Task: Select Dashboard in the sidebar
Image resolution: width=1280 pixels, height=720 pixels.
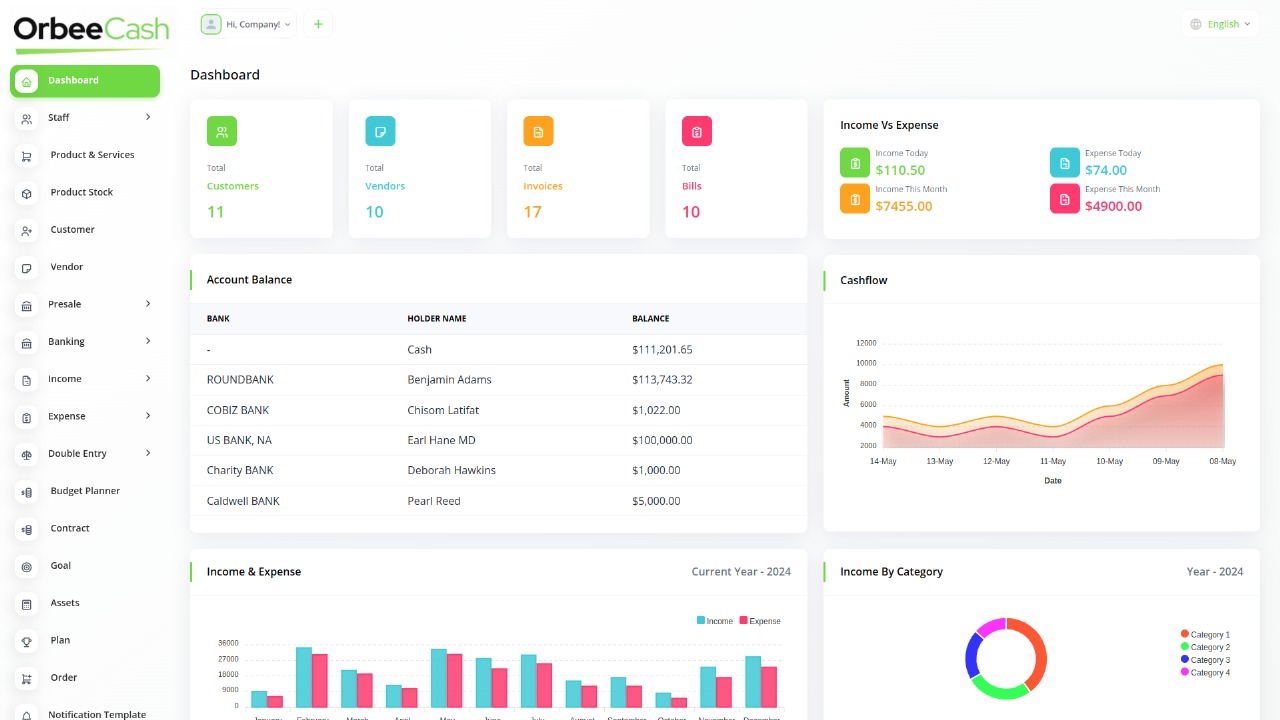Action: click(72, 81)
